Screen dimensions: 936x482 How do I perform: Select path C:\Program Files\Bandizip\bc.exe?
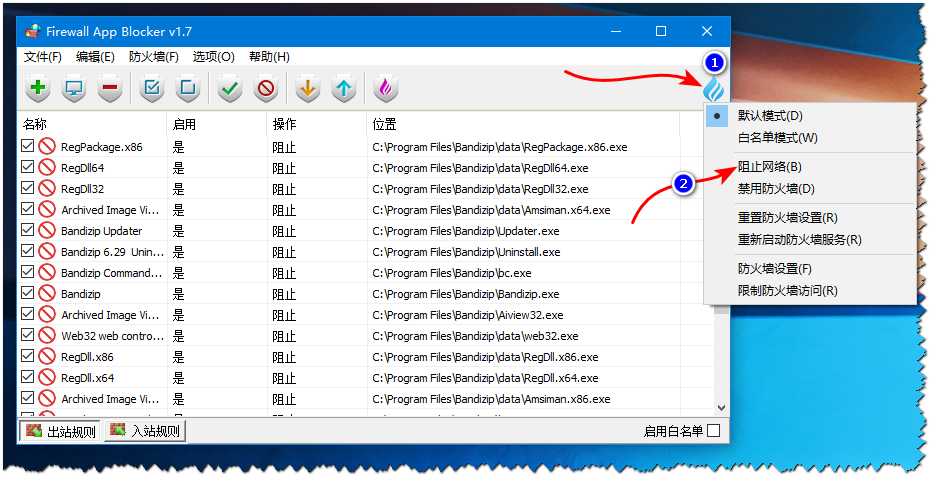click(452, 273)
